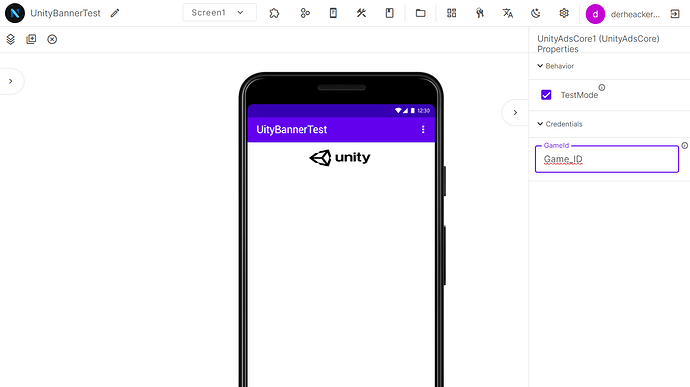The width and height of the screenshot is (690, 387).
Task: Click the logout exit icon
Action: pyautogui.click(x=675, y=14)
